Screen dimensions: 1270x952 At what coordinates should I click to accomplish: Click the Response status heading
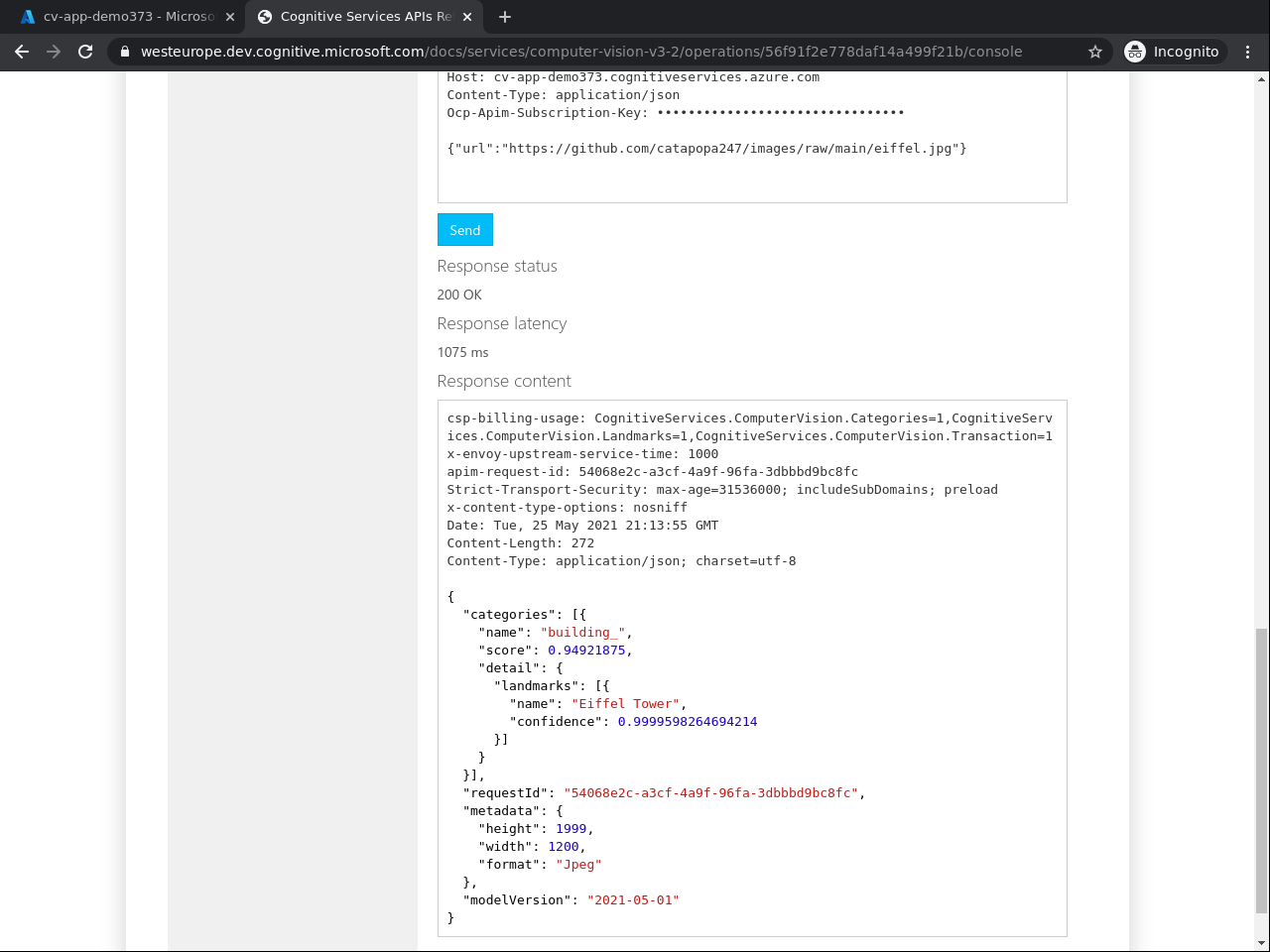(497, 266)
